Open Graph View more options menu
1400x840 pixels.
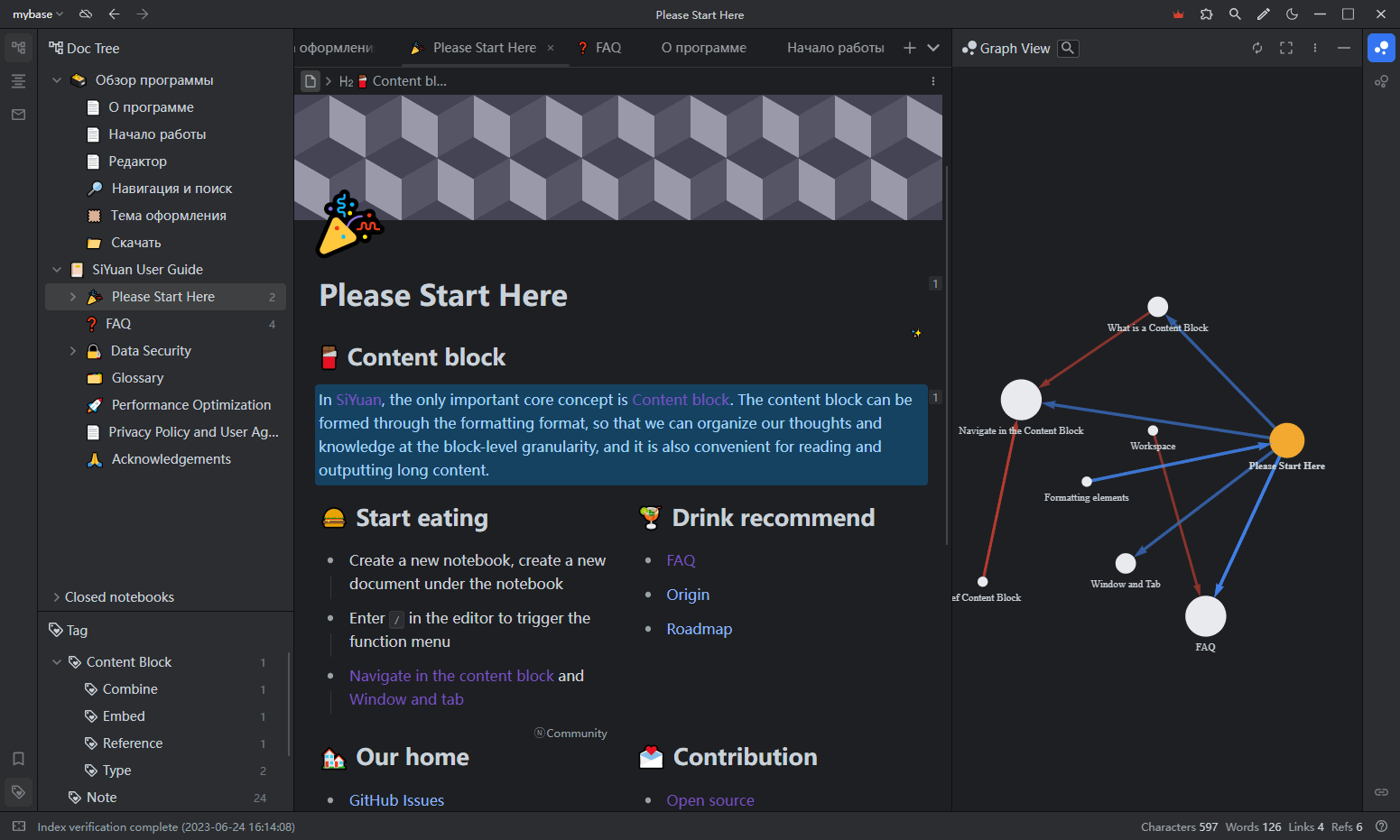point(1315,48)
